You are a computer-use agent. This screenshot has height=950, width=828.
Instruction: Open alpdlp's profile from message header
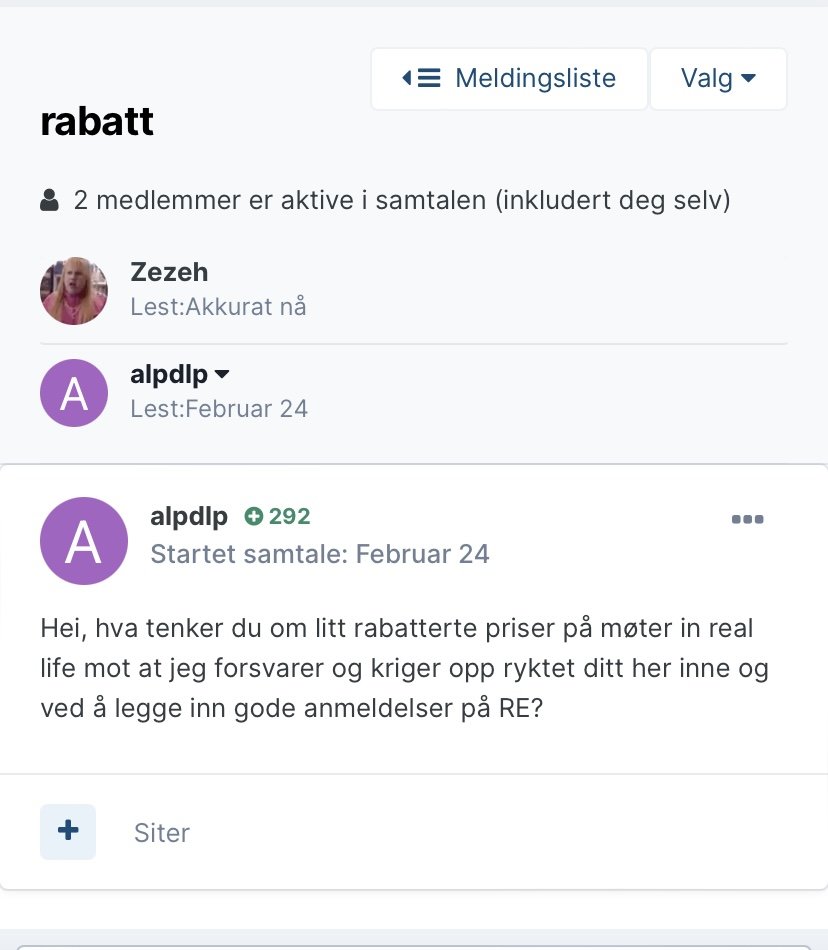coord(189,516)
